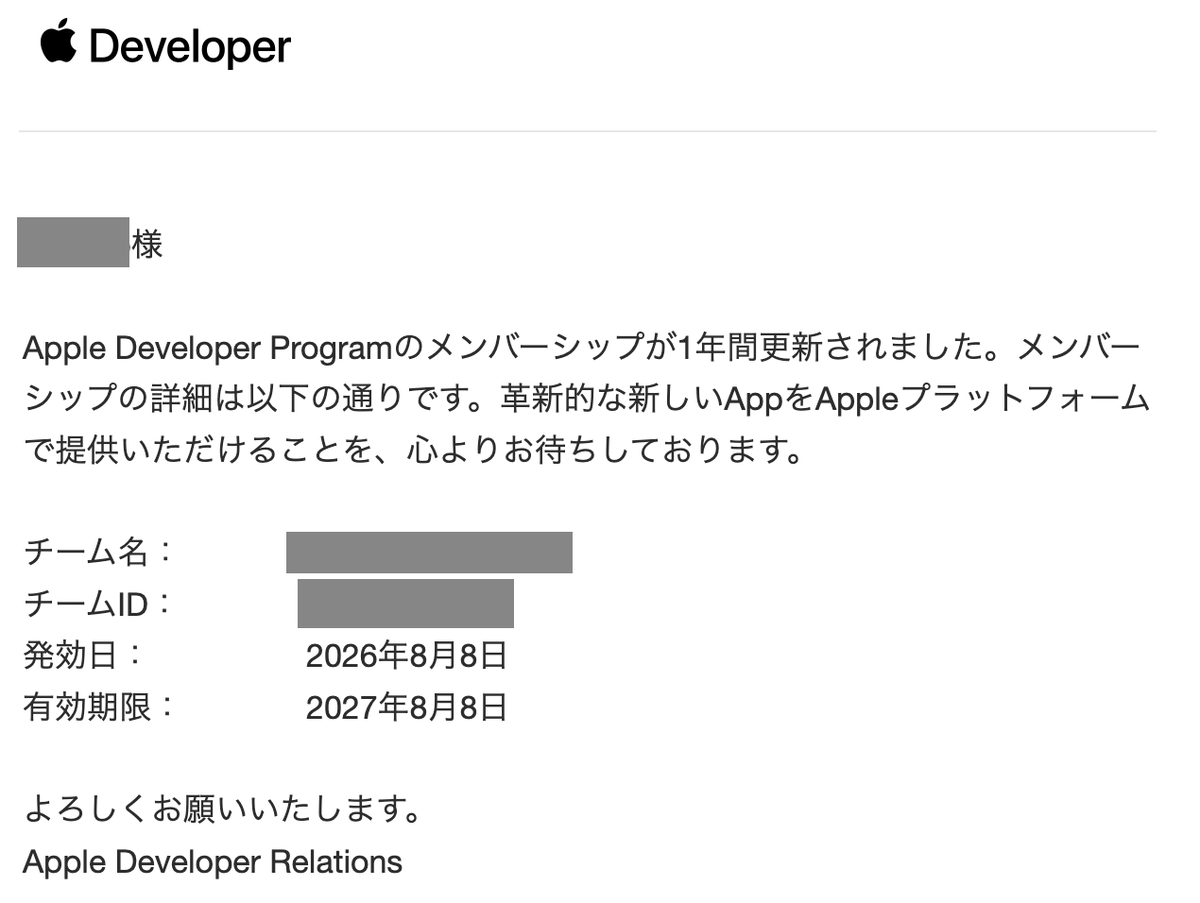Click the 有効期限 label
Viewport: 1200px width, 903px height.
coord(97,708)
